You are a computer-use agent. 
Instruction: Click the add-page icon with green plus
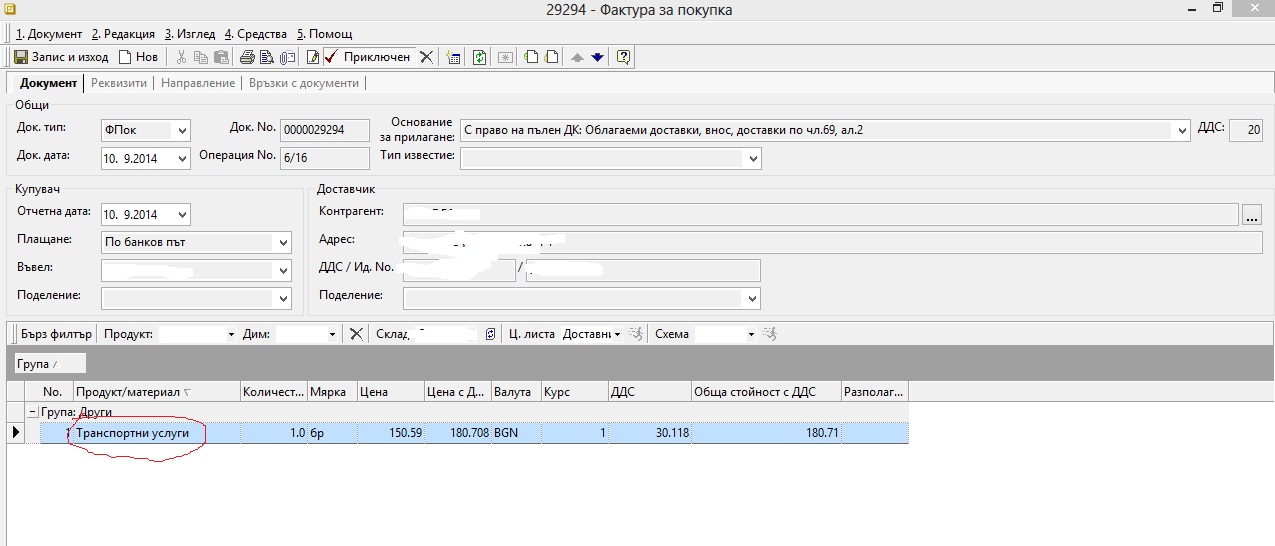[531, 57]
